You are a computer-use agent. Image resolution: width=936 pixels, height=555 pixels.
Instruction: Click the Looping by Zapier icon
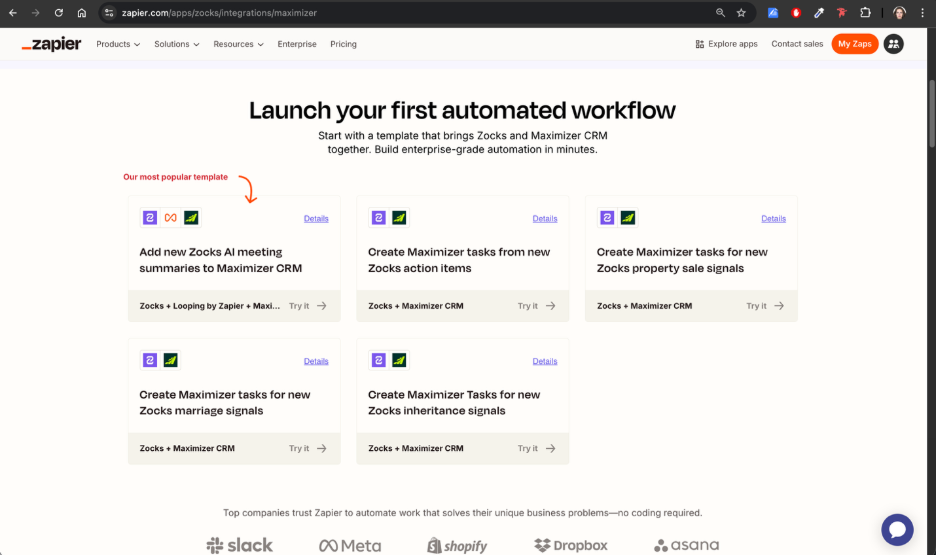point(171,218)
